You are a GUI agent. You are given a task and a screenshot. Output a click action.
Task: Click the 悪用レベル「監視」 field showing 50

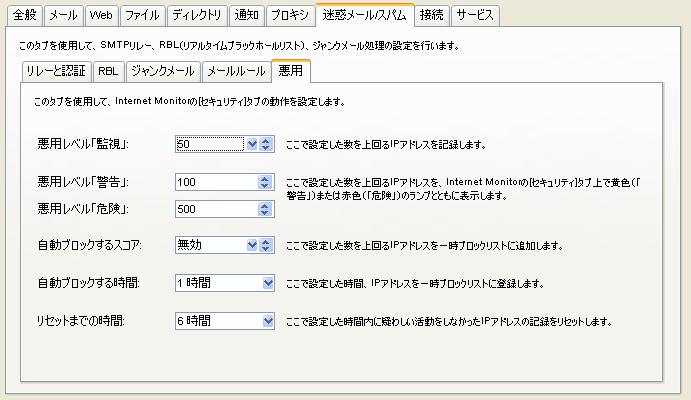[210, 144]
